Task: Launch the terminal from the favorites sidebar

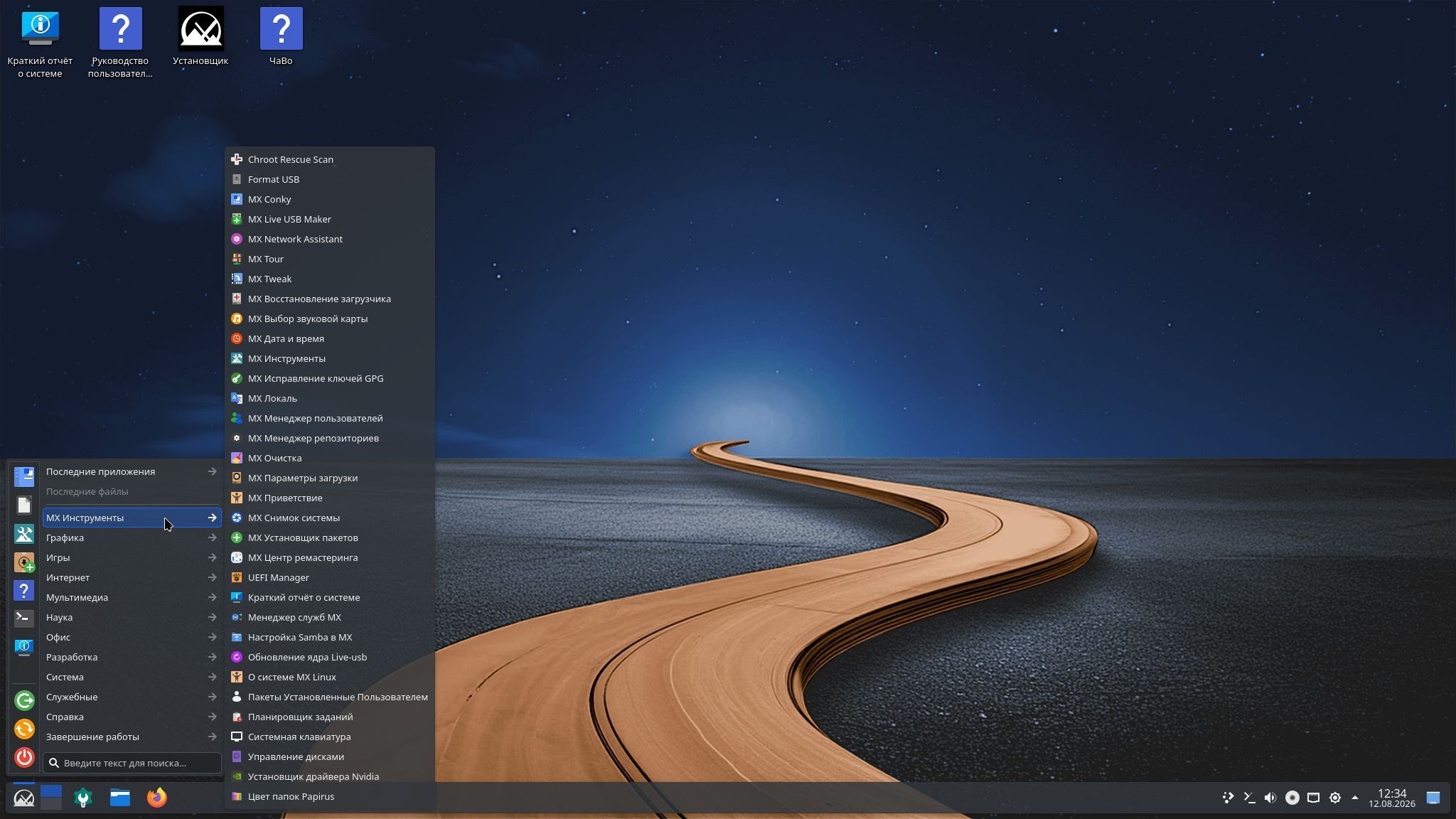Action: [x=24, y=619]
